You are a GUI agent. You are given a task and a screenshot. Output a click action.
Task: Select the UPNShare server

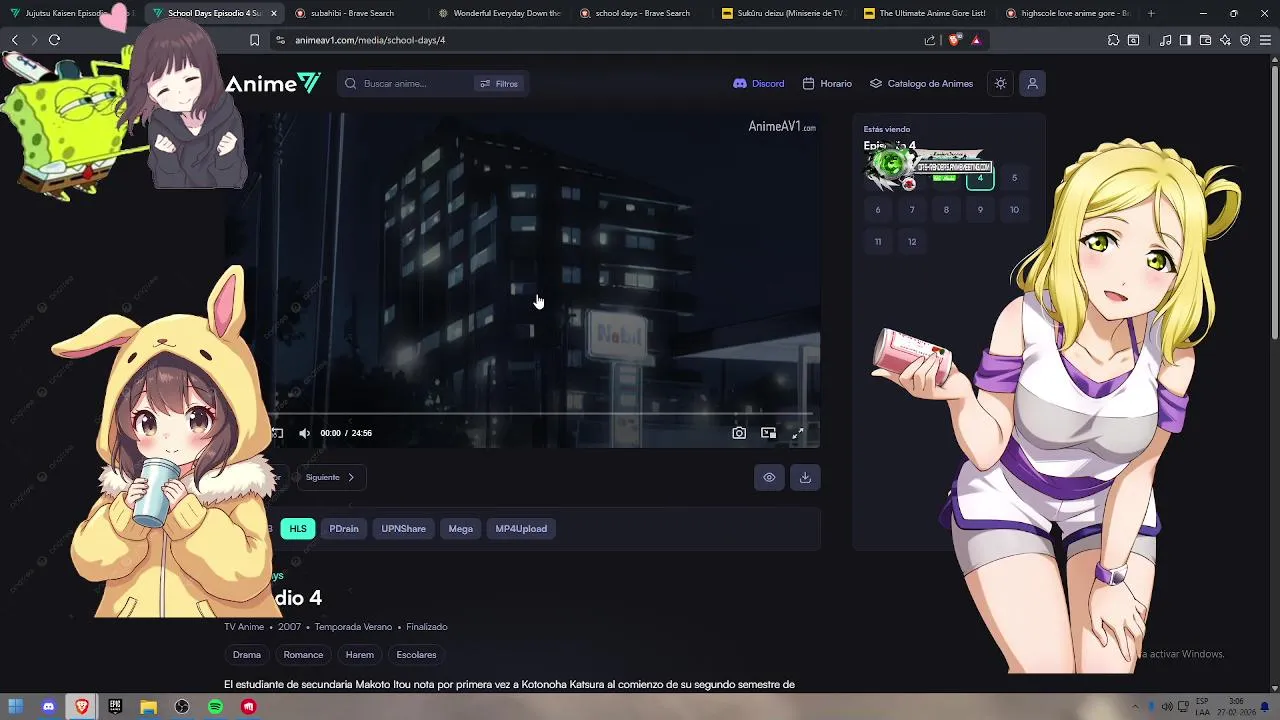[403, 529]
